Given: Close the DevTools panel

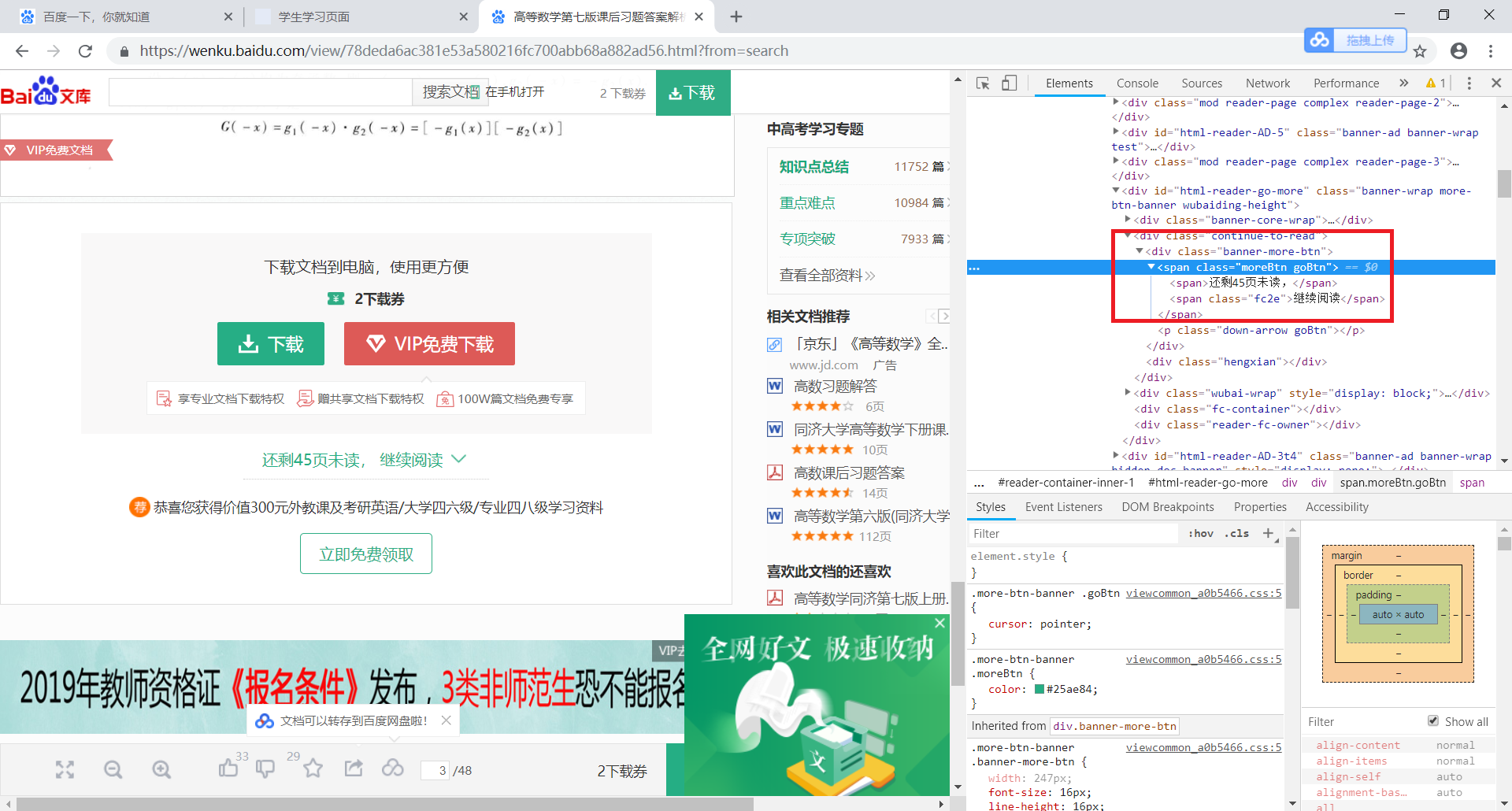Looking at the screenshot, I should pyautogui.click(x=1496, y=83).
